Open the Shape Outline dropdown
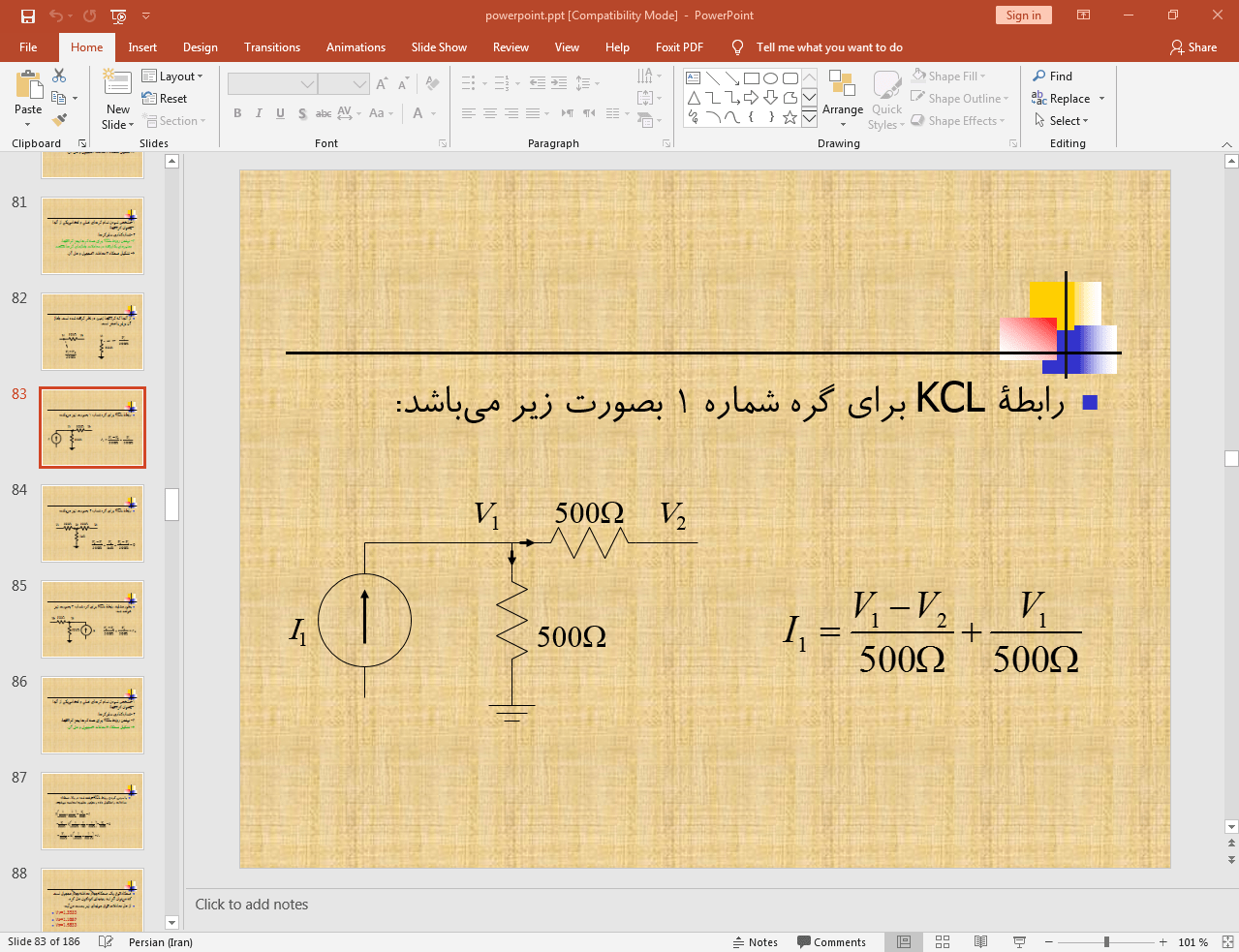Image resolution: width=1239 pixels, height=952 pixels. 960,99
